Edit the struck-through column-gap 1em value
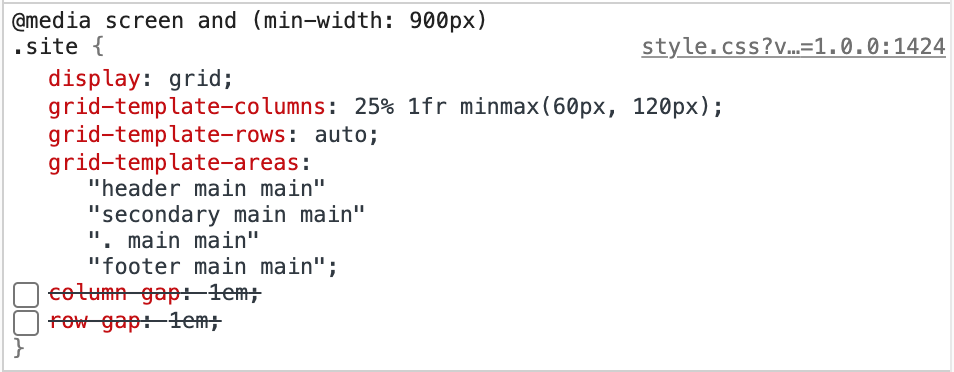This screenshot has width=954, height=372. pyautogui.click(x=228, y=294)
